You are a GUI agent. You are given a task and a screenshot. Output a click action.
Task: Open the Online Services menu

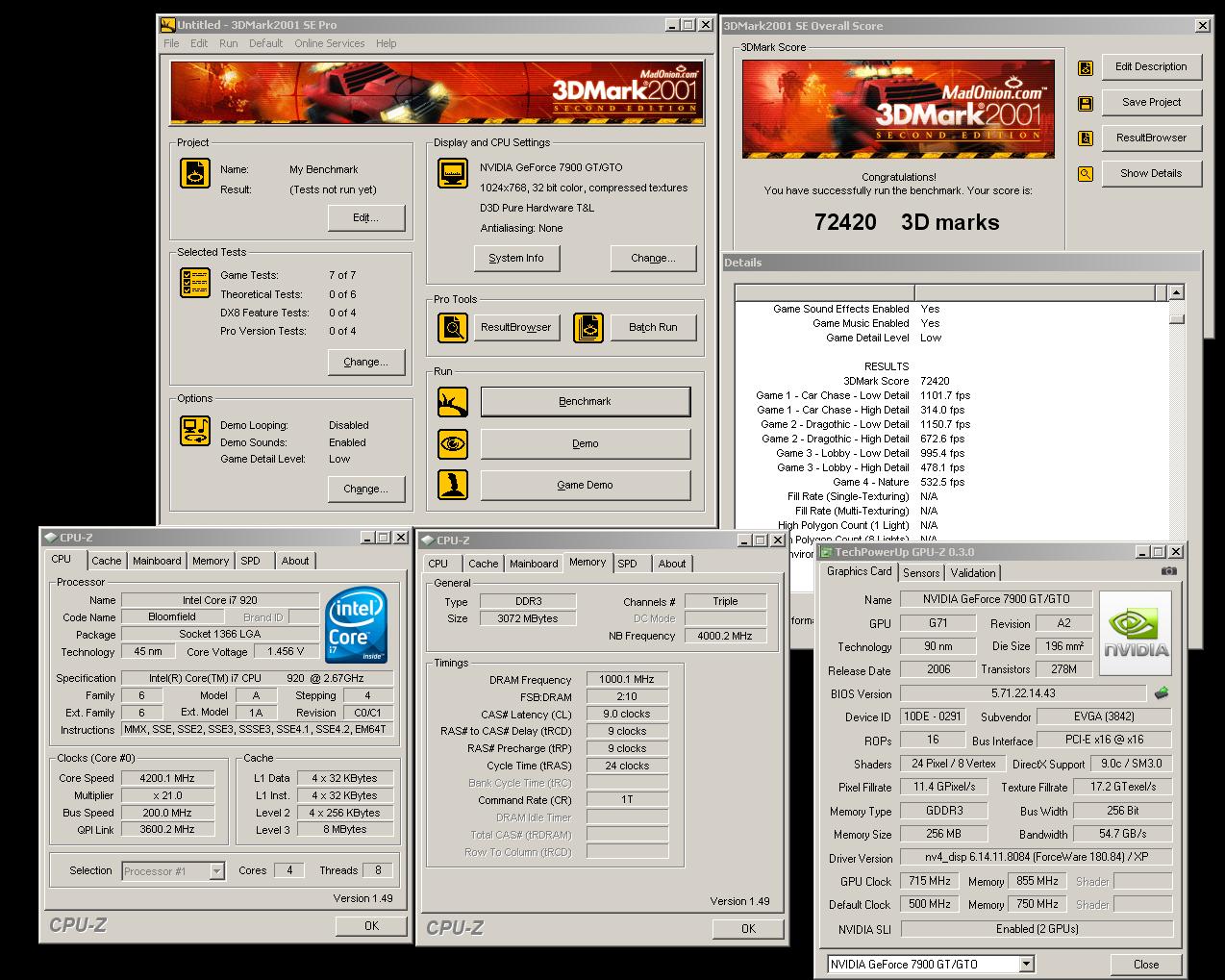click(x=329, y=43)
